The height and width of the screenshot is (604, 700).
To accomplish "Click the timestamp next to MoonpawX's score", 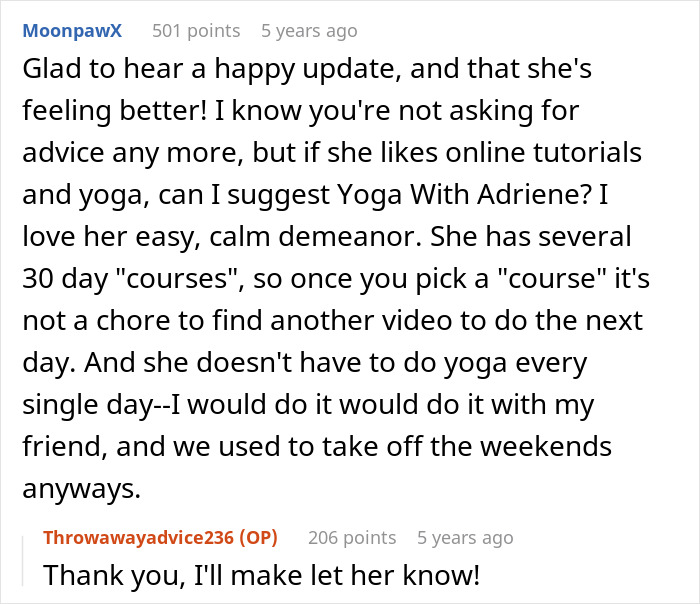I will point(309,30).
